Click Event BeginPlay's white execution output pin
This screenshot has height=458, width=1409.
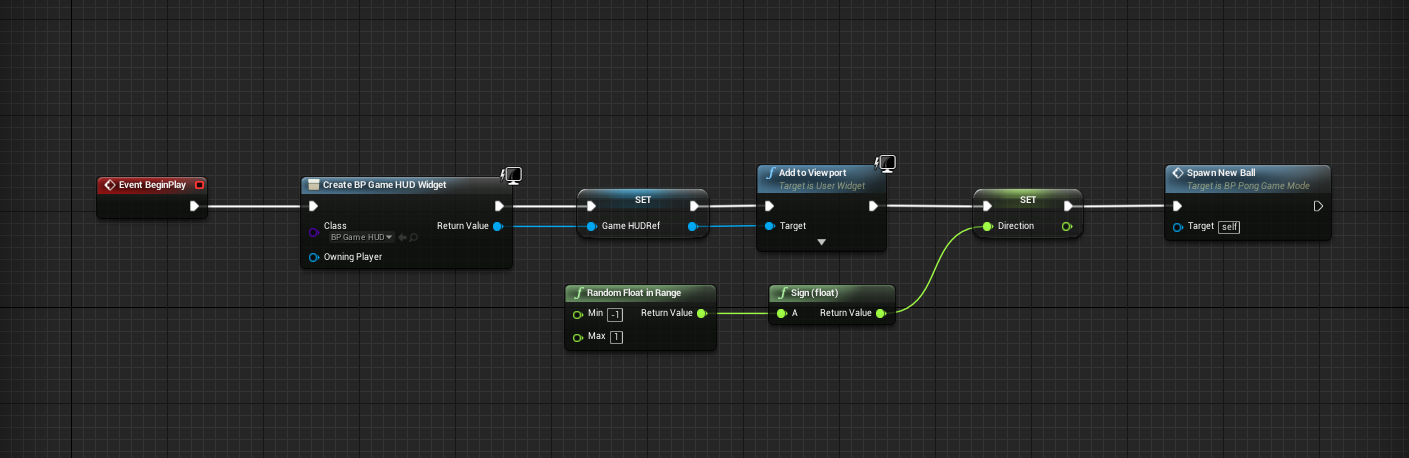(195, 207)
